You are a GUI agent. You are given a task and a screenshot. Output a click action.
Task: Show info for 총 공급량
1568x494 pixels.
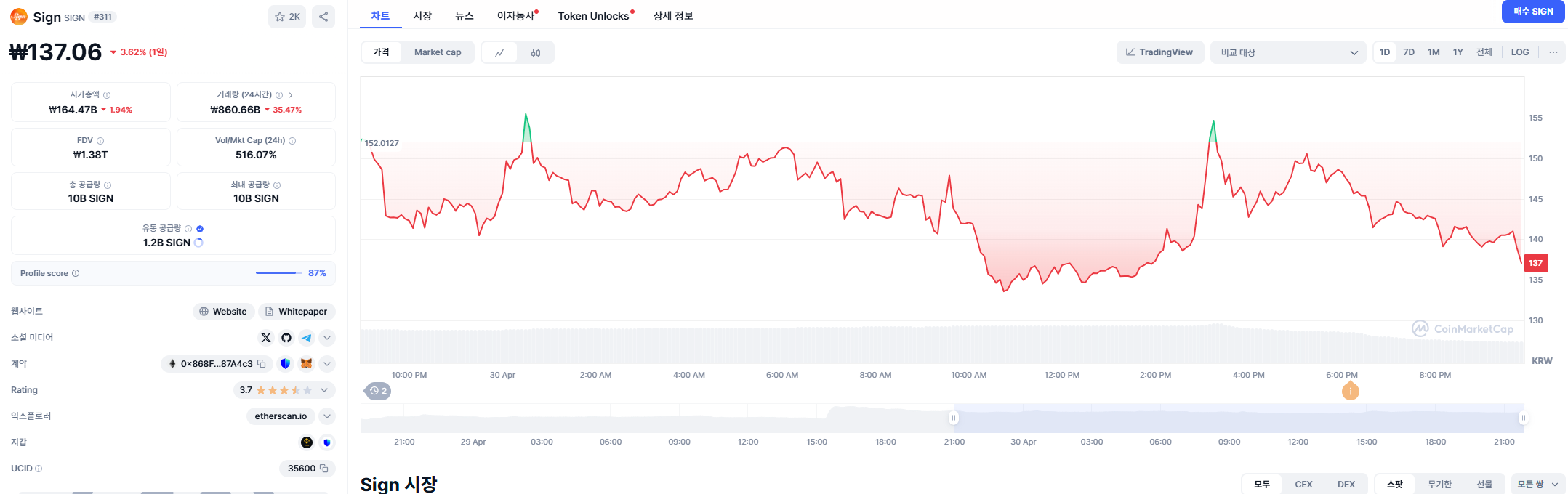(x=108, y=185)
